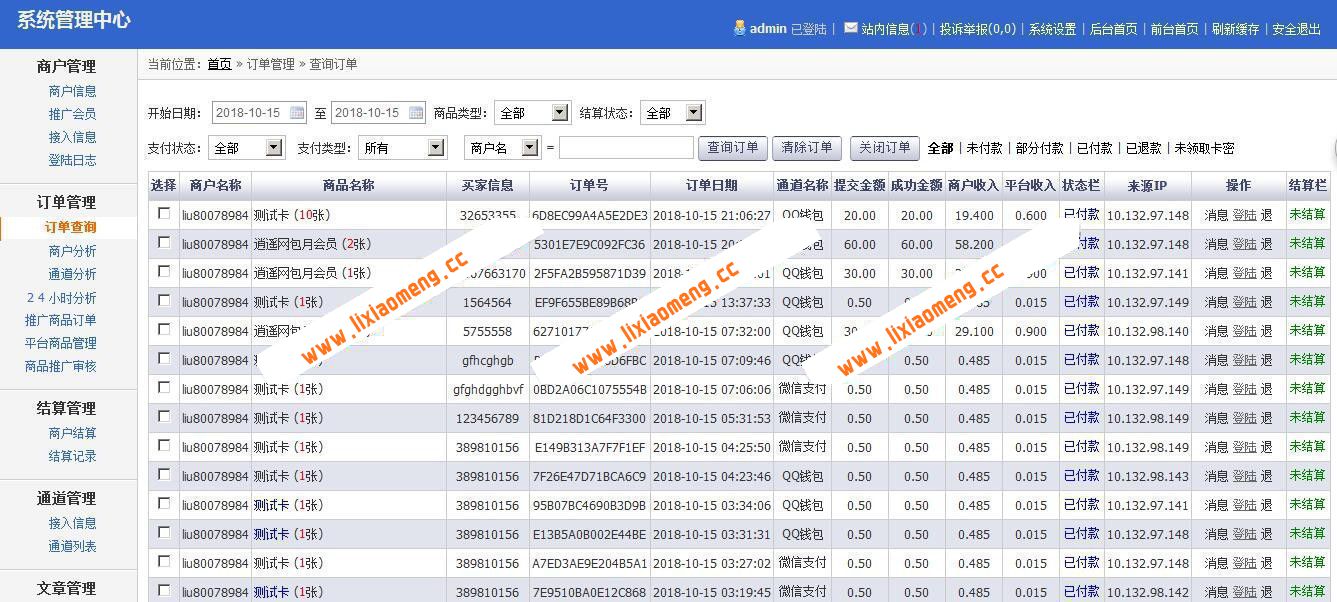Click the 查询订单 button

coord(734,147)
